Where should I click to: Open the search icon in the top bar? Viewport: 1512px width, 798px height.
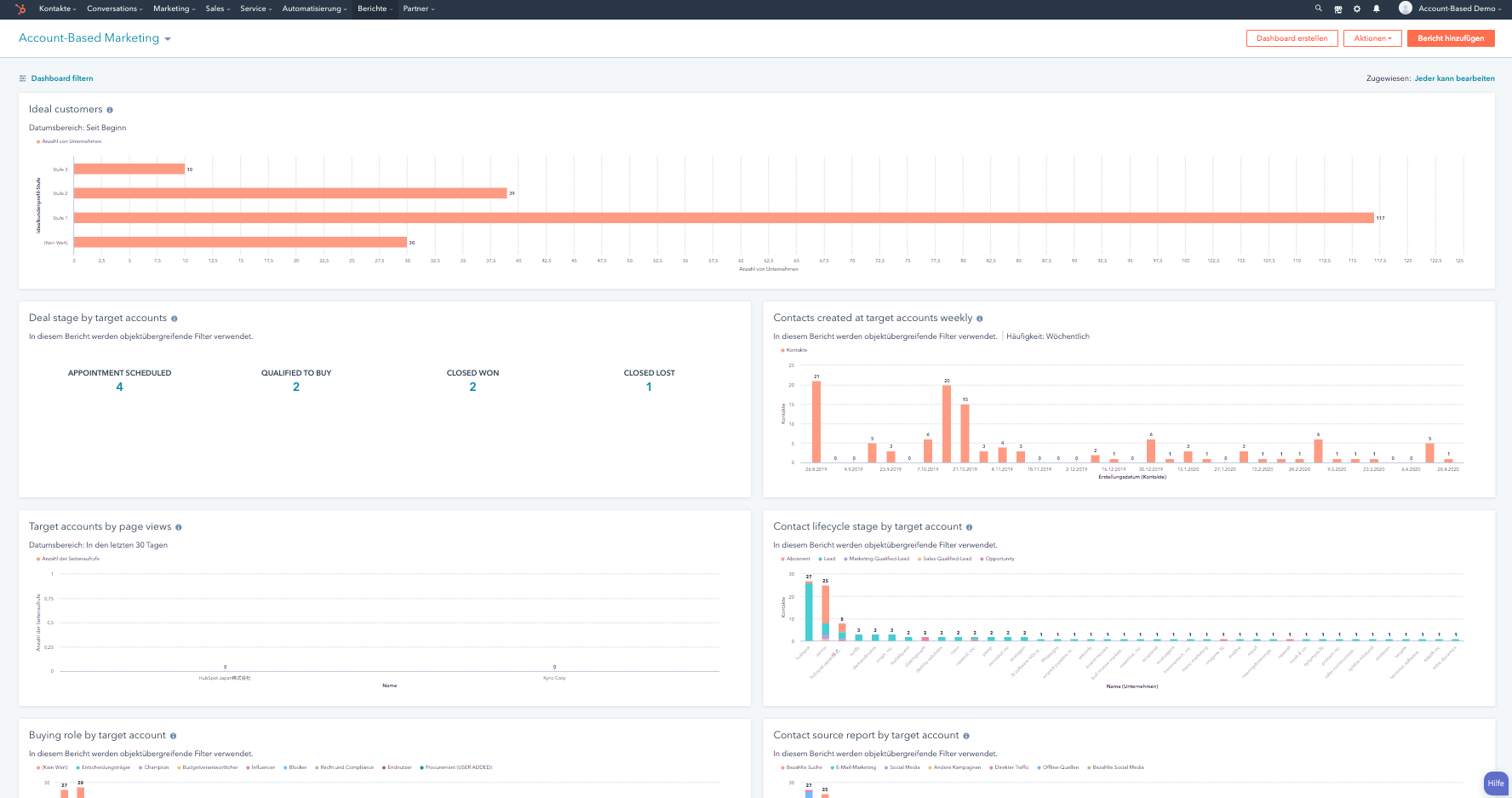(x=1318, y=9)
